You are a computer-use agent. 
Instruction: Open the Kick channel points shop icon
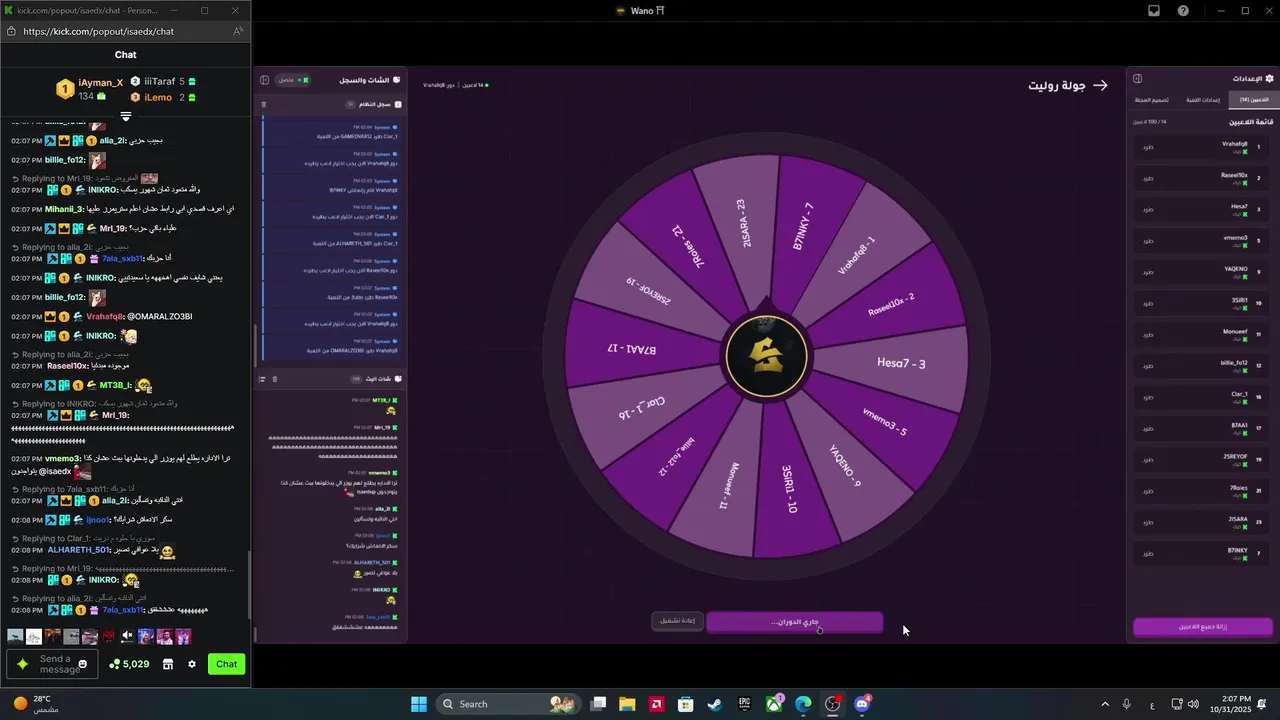click(168, 664)
